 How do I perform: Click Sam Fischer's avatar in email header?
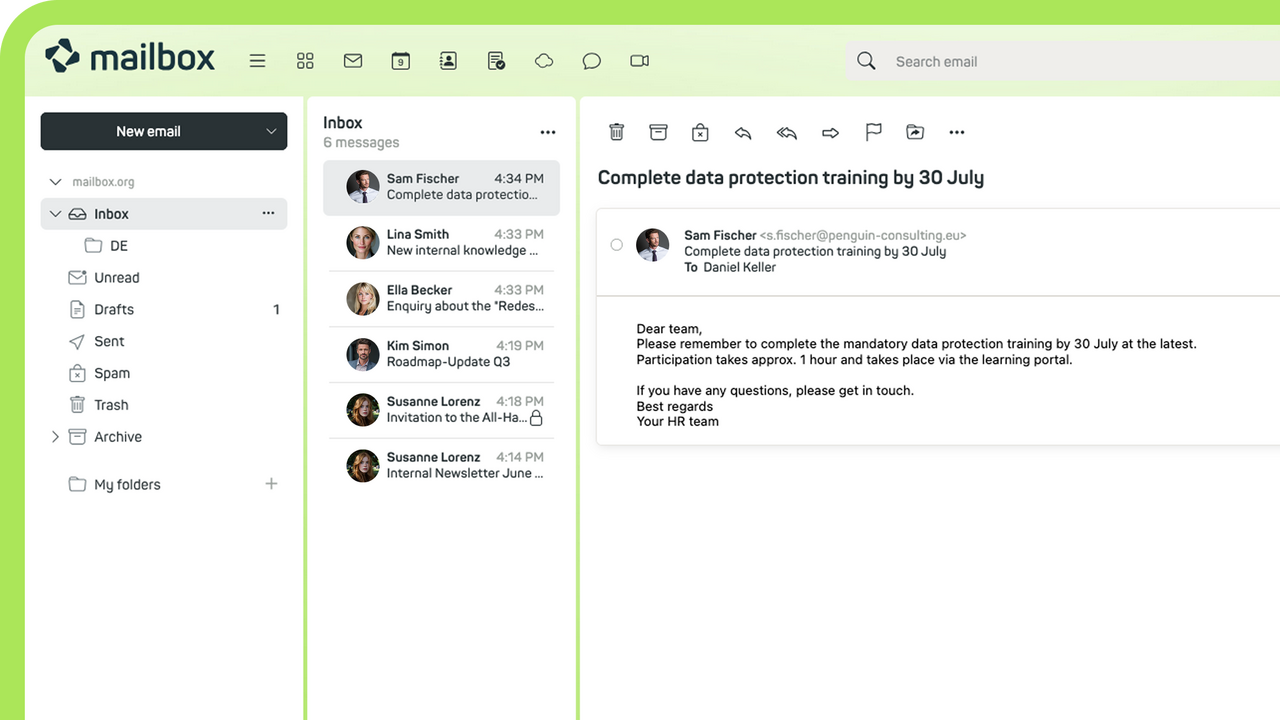(x=653, y=245)
